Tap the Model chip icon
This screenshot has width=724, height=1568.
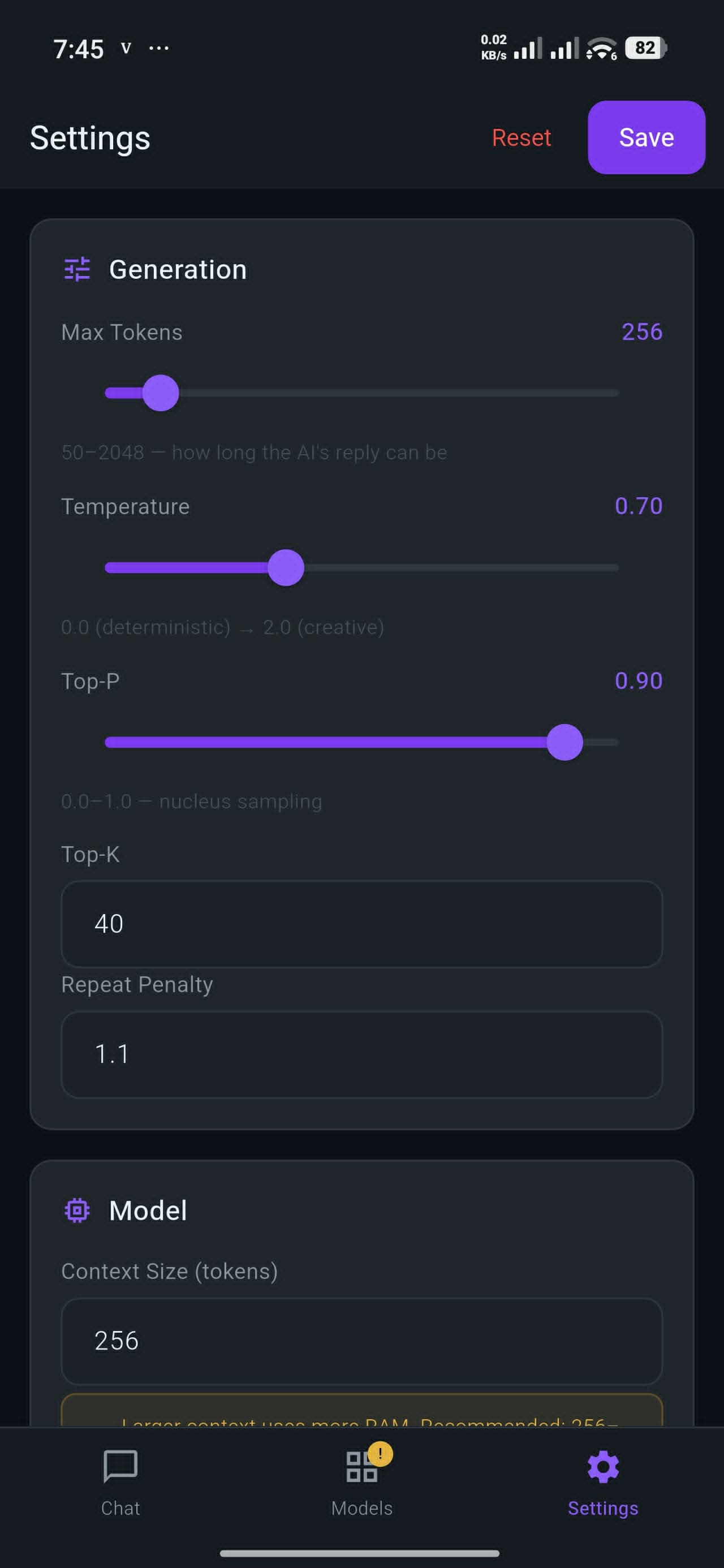tap(77, 1211)
